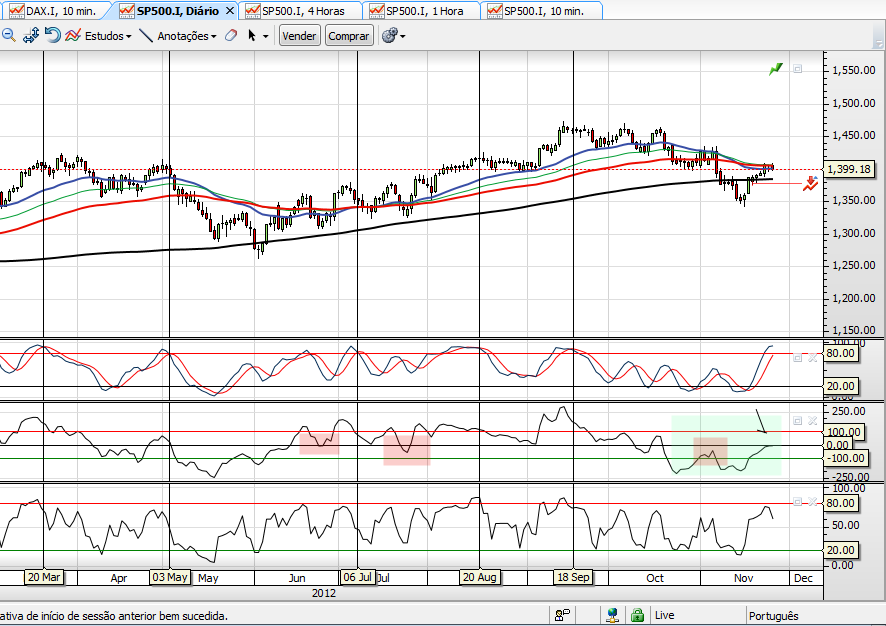Select the line drawing annotation tool

(146, 36)
